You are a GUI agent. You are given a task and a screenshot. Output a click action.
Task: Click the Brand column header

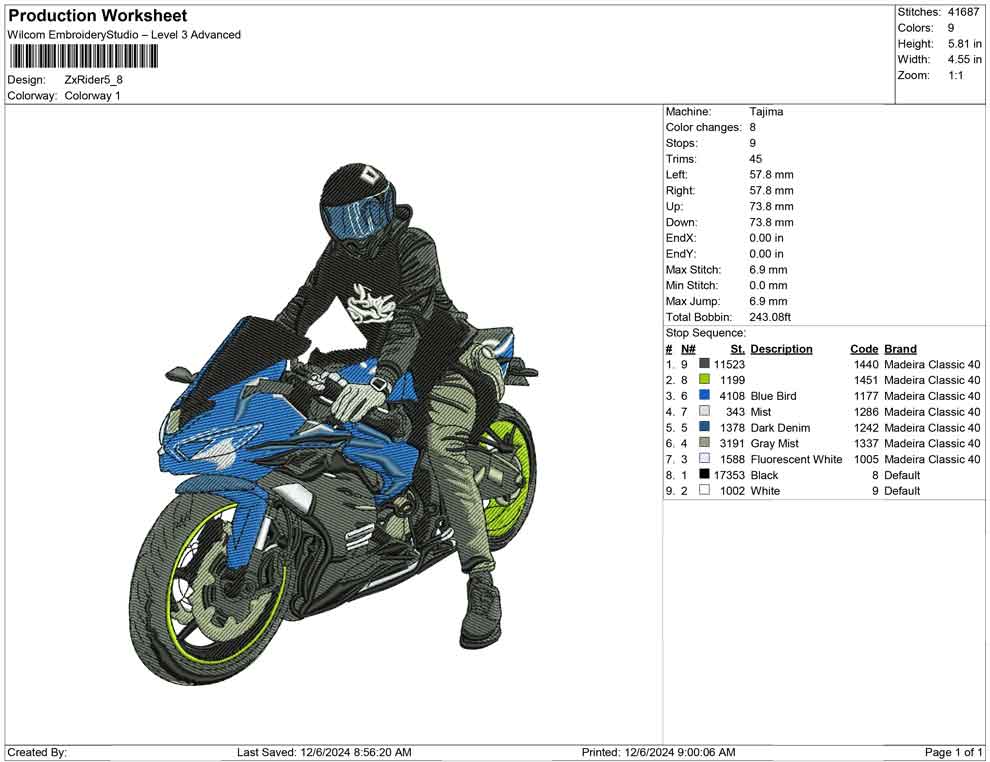click(900, 349)
